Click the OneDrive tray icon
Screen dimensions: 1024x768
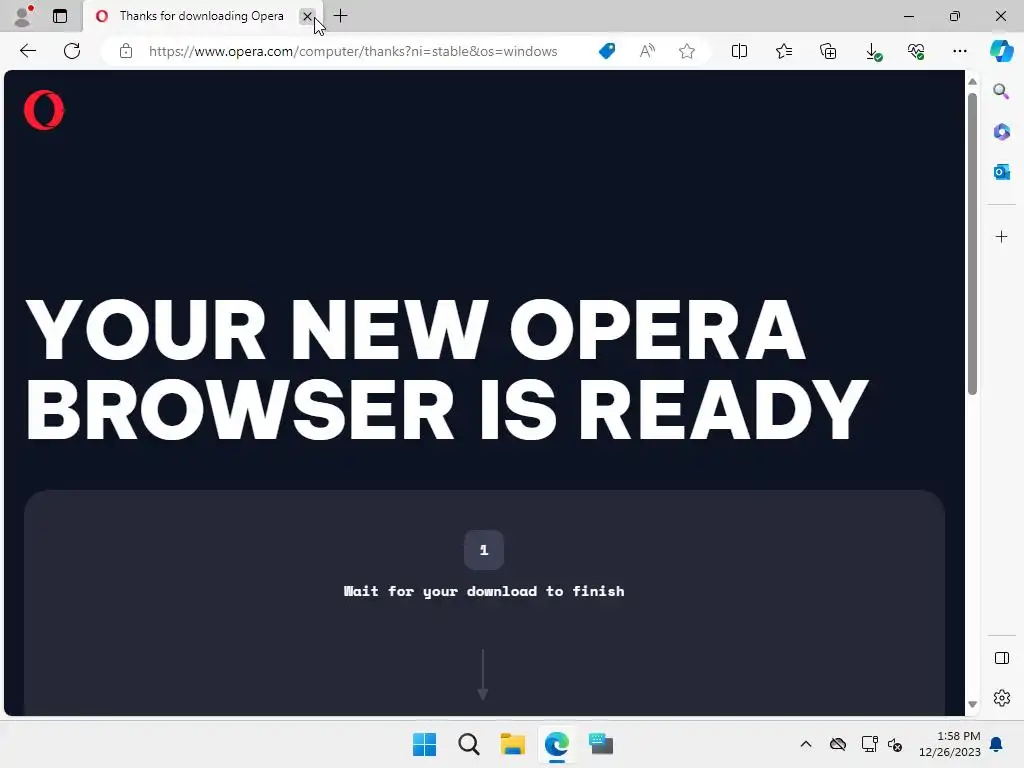pos(838,744)
